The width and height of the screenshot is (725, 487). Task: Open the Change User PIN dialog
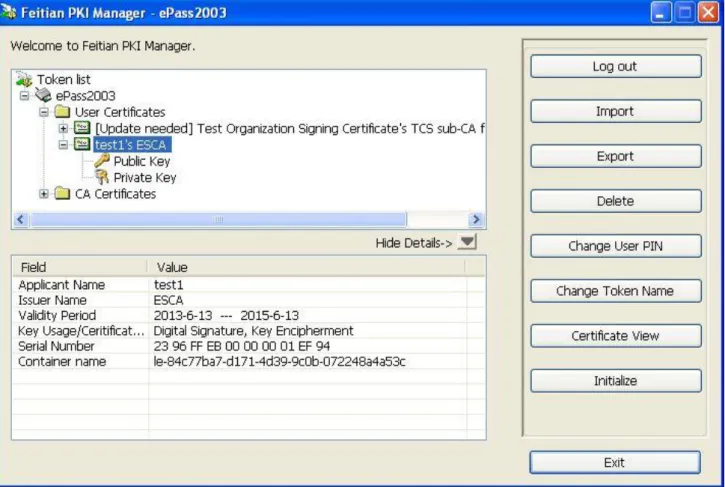pyautogui.click(x=616, y=246)
